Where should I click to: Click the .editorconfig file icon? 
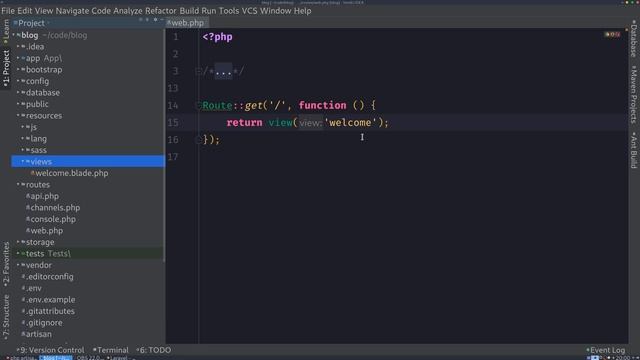pos(23,276)
